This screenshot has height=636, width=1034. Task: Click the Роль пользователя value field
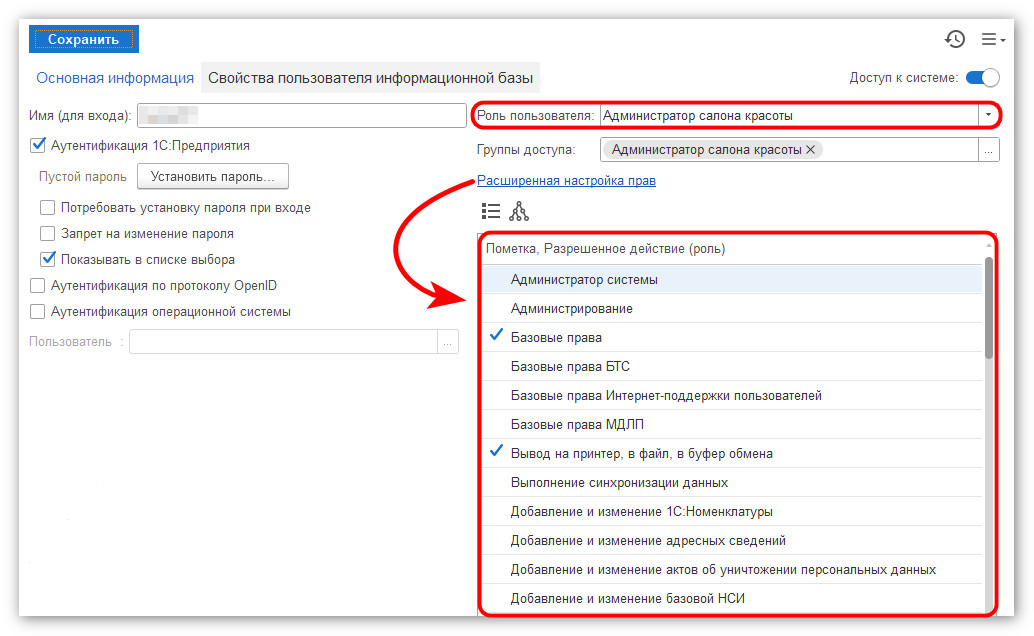(789, 115)
